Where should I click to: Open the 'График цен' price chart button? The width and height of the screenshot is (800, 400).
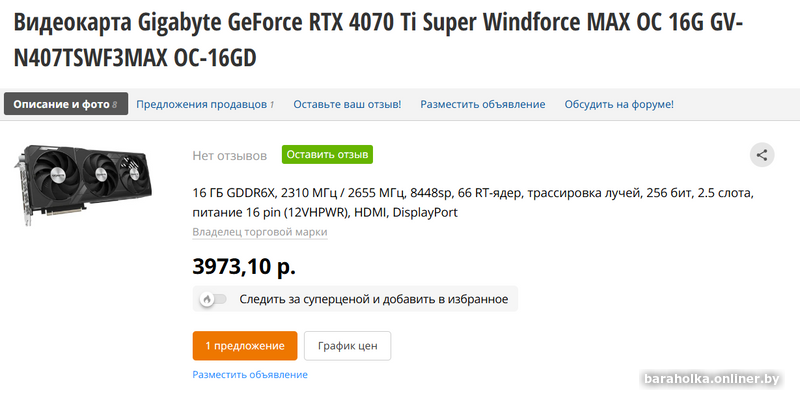point(347,346)
